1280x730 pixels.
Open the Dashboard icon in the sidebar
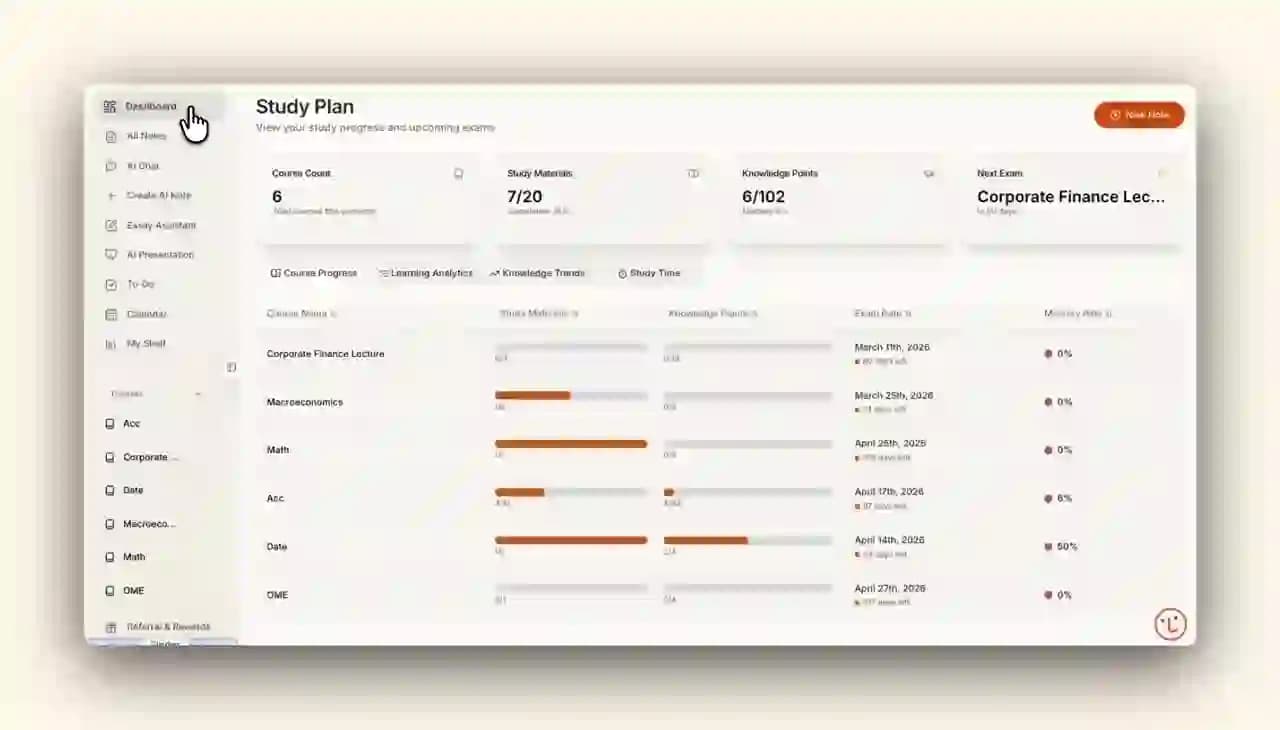[110, 106]
